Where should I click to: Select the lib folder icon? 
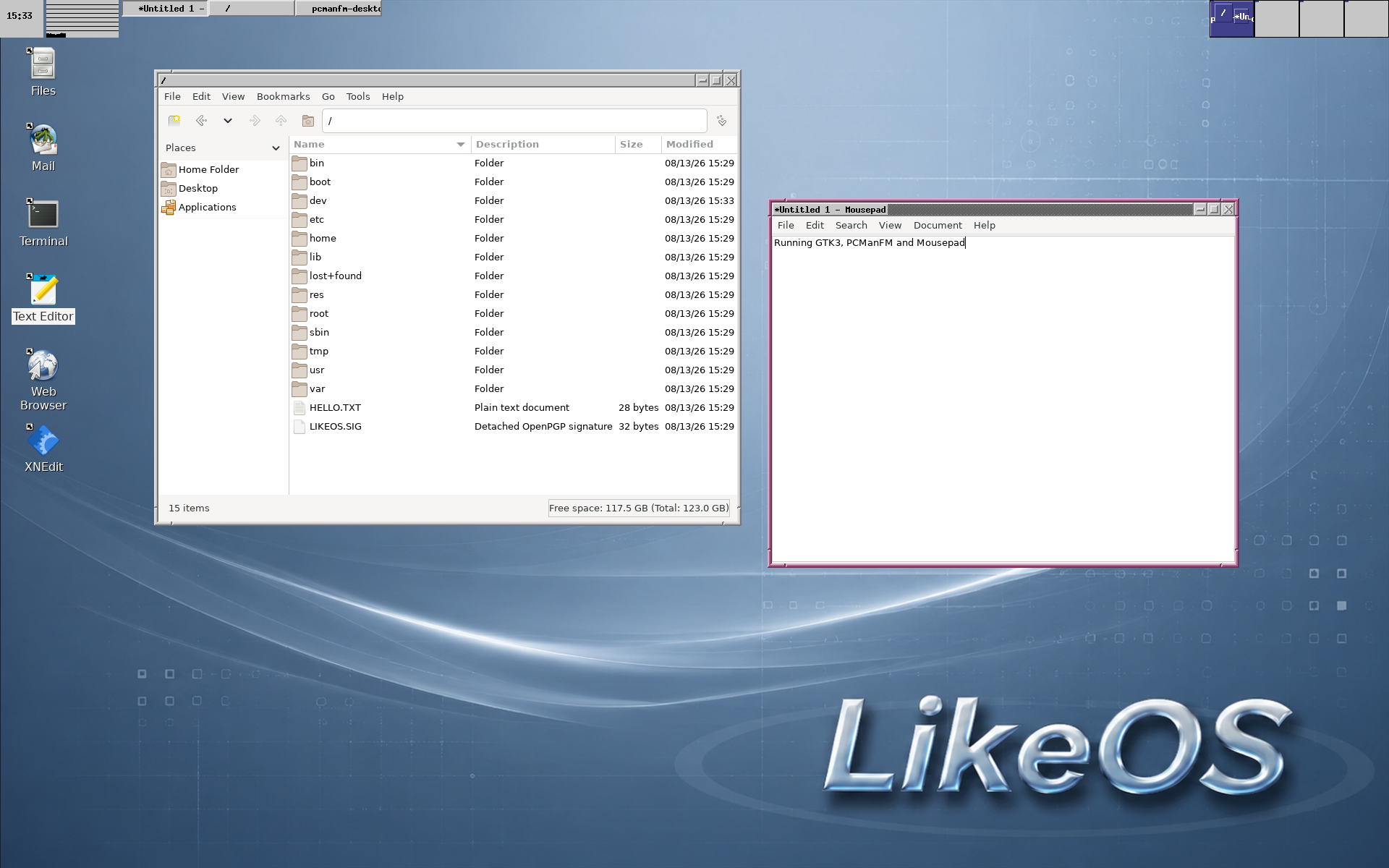[300, 258]
